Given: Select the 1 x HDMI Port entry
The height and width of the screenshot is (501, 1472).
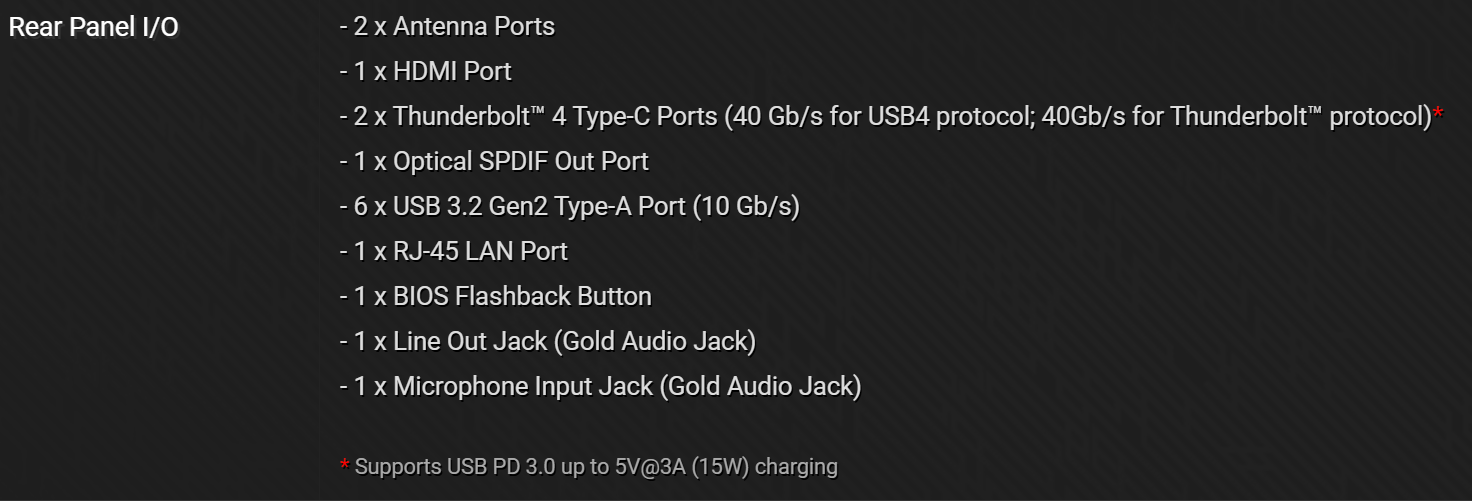Looking at the screenshot, I should click(x=425, y=72).
